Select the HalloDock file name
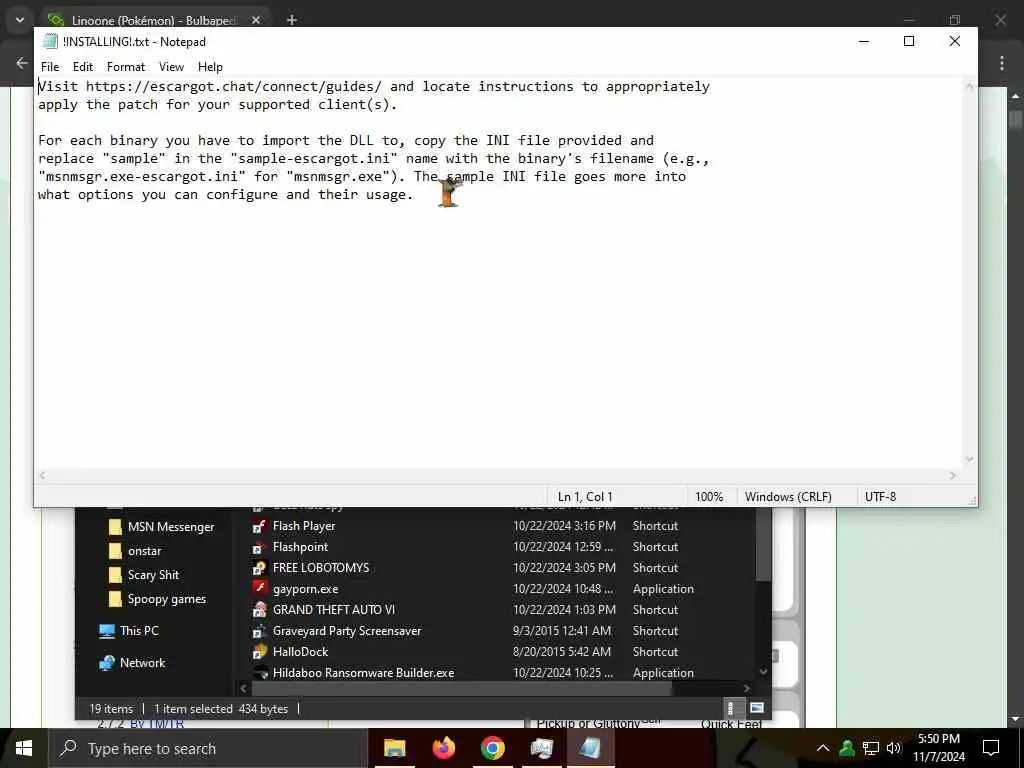This screenshot has height=768, width=1024. click(x=300, y=652)
